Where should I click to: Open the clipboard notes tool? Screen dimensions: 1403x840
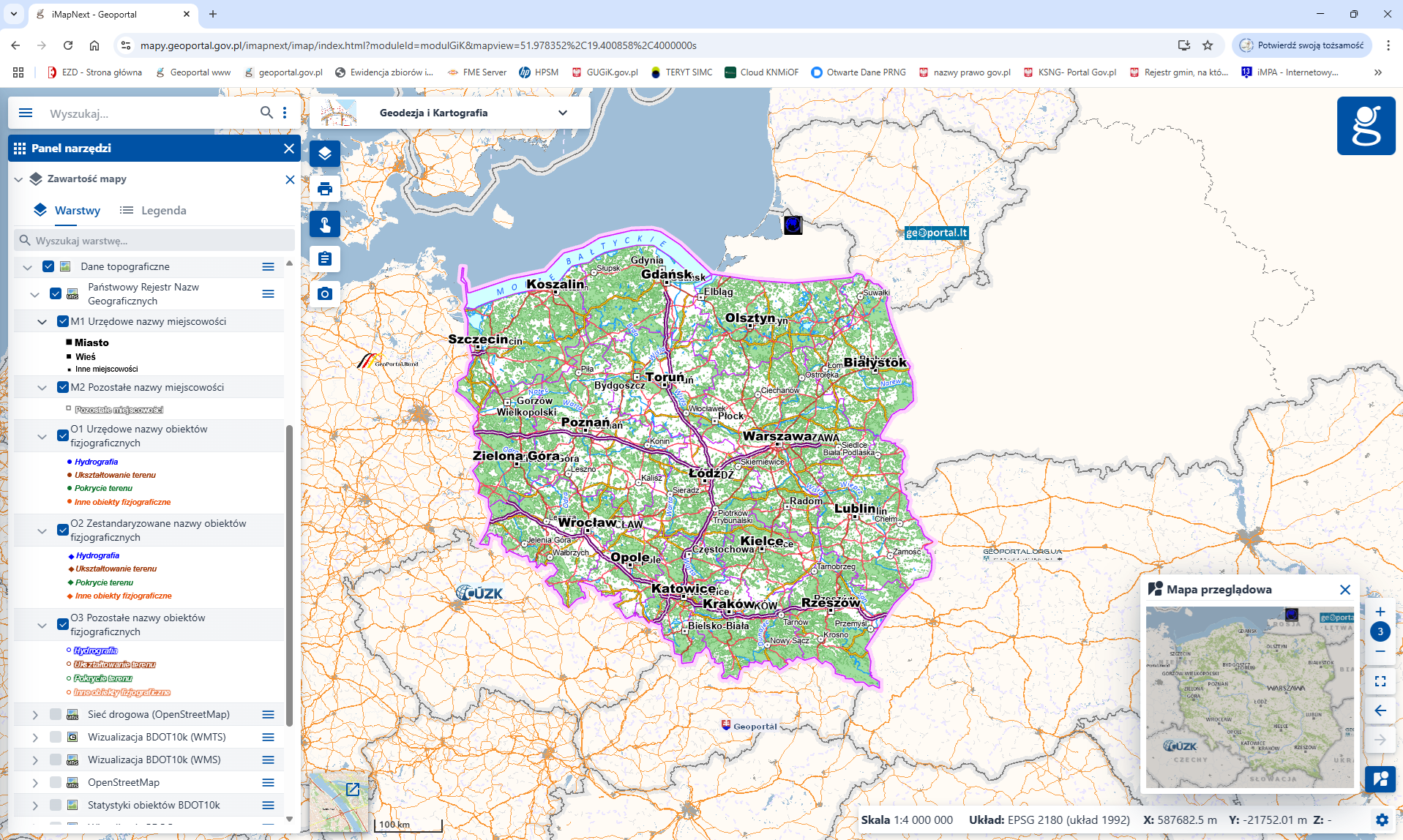(325, 259)
